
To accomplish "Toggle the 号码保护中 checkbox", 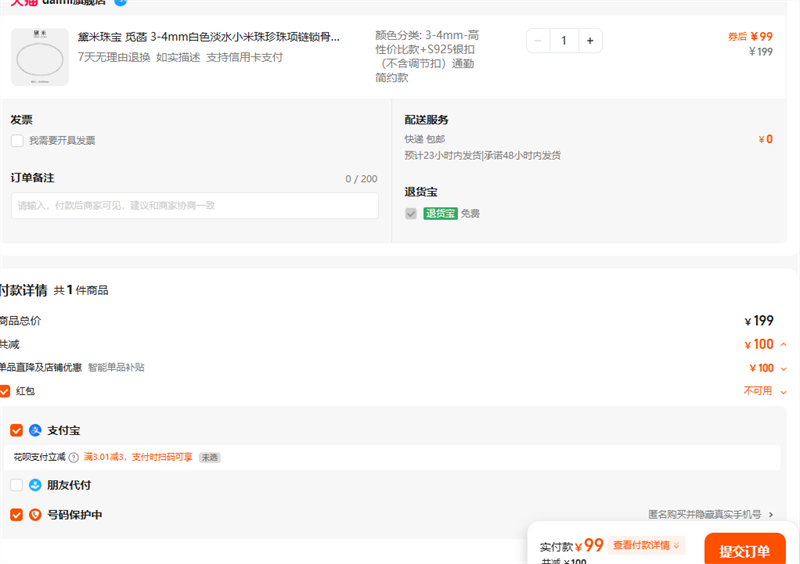I will (x=16, y=515).
